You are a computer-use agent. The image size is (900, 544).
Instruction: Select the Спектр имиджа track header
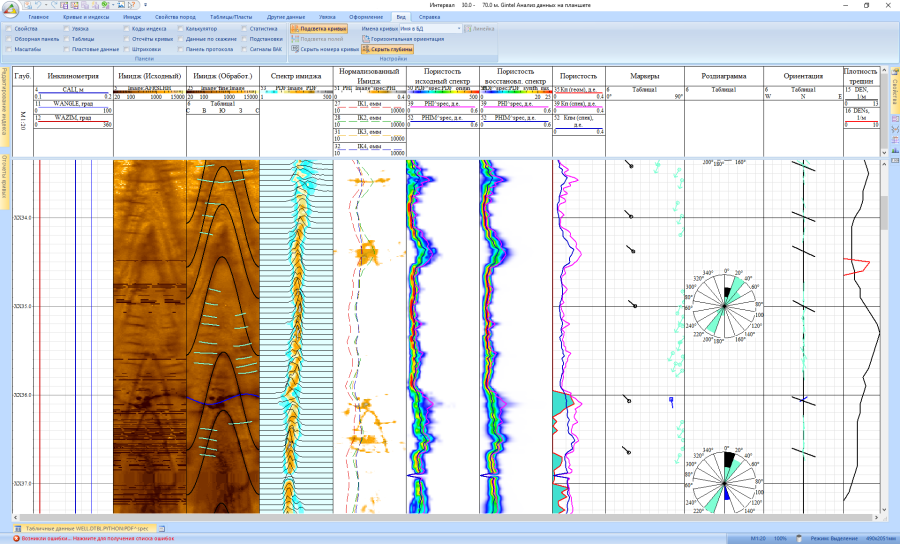296,76
